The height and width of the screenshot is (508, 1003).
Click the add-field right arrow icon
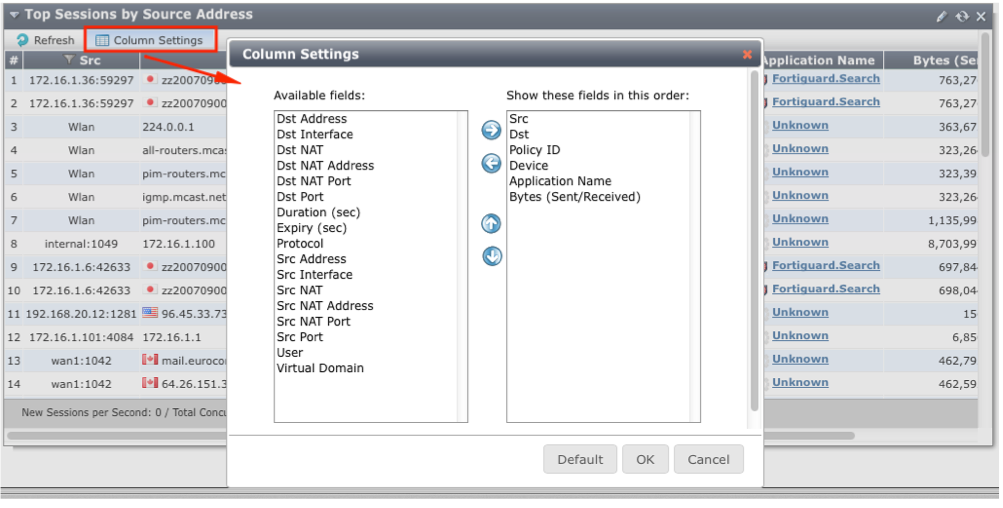[x=491, y=130]
